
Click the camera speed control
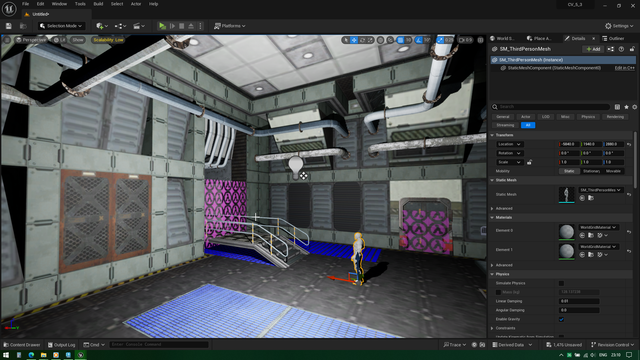coord(465,40)
